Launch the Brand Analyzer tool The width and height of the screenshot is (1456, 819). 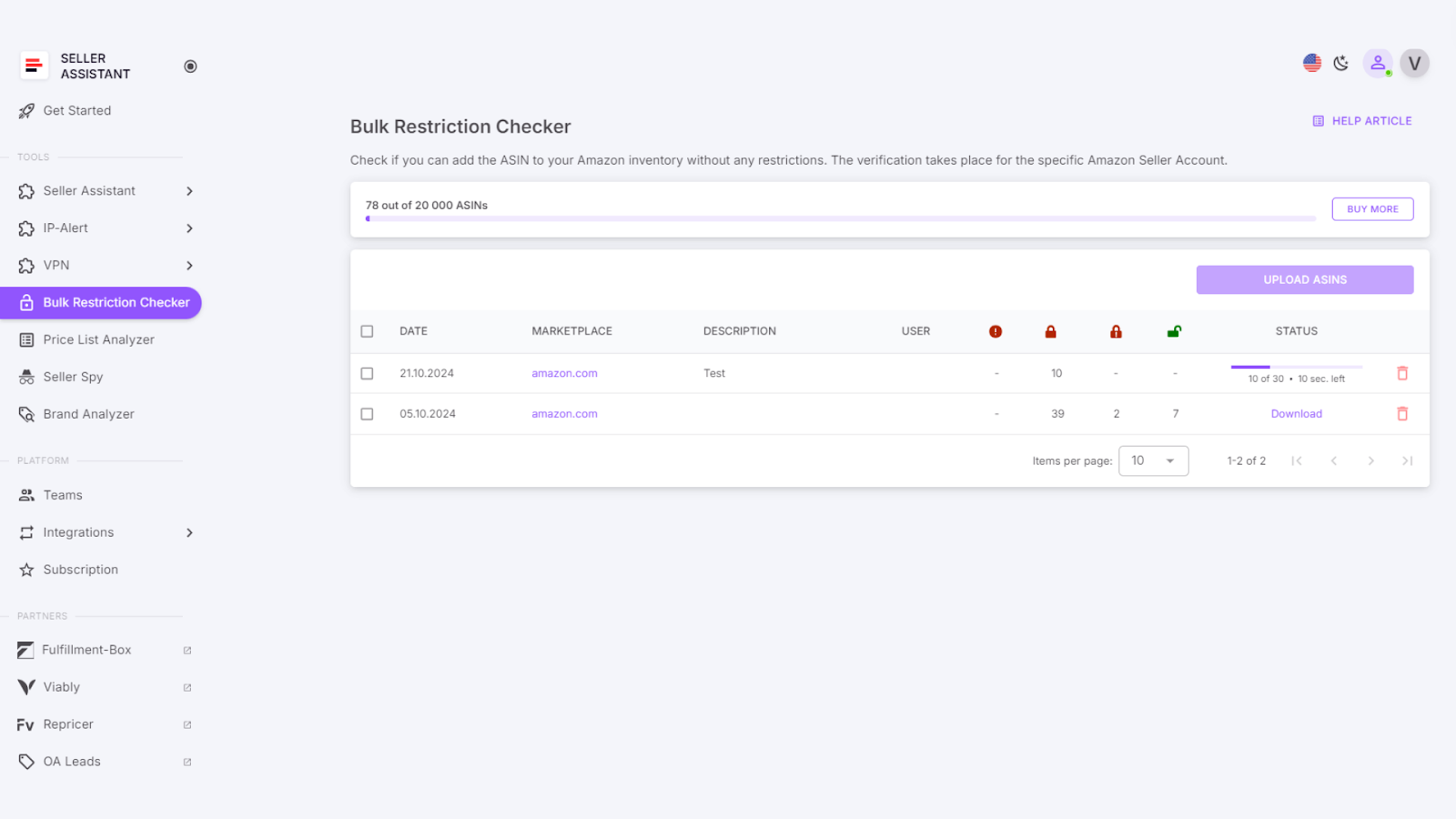coord(88,413)
